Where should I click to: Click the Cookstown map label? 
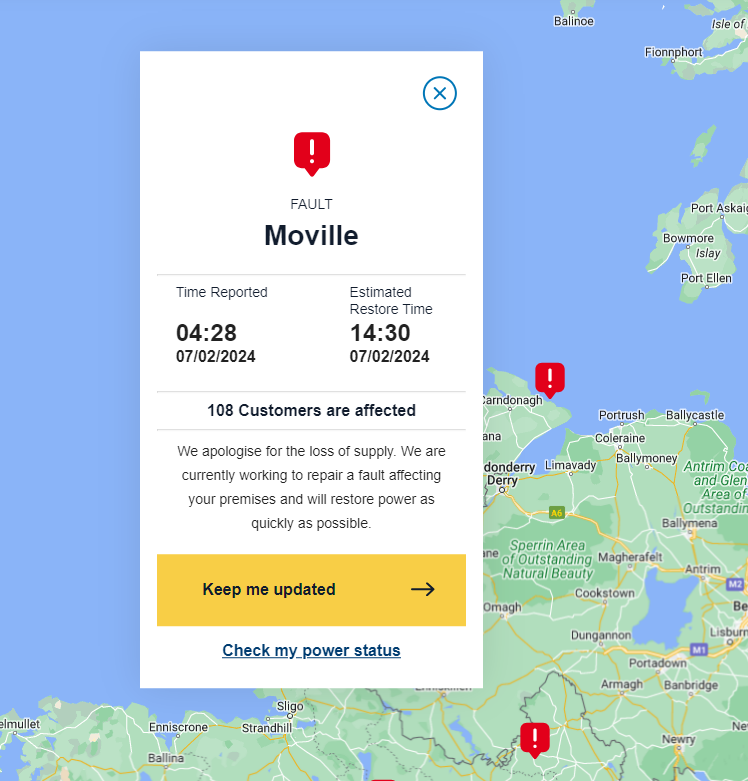[x=604, y=593]
